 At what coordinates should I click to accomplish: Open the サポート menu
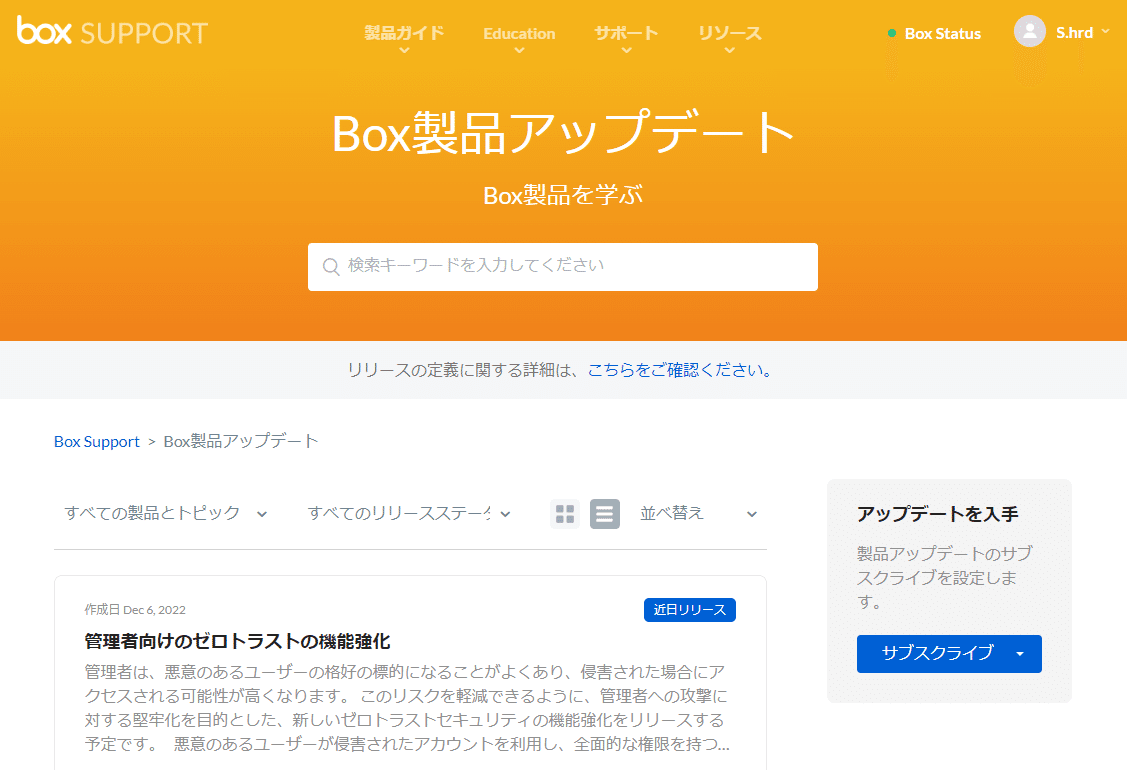tap(626, 33)
